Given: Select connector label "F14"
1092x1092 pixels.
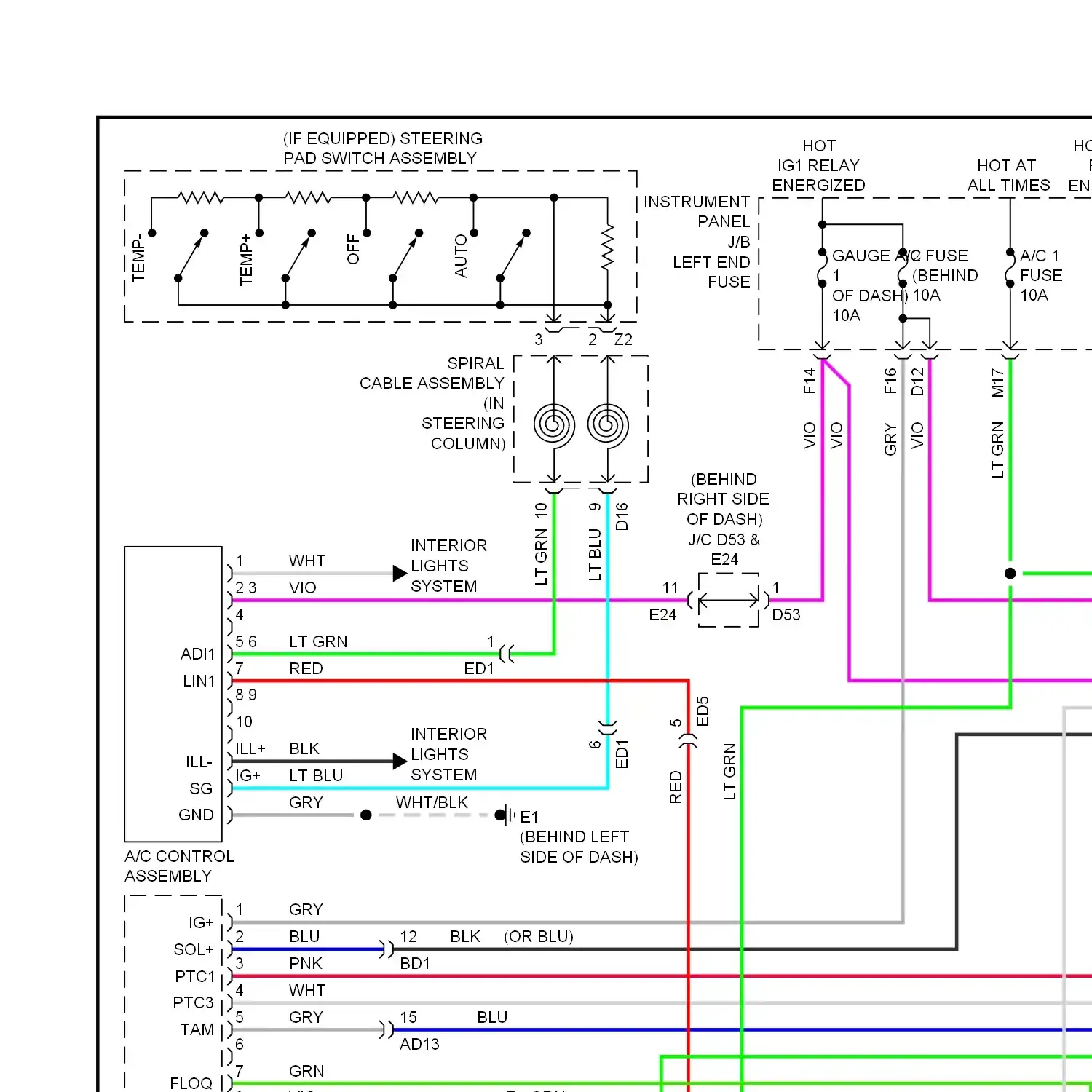Looking at the screenshot, I should pos(810,381).
